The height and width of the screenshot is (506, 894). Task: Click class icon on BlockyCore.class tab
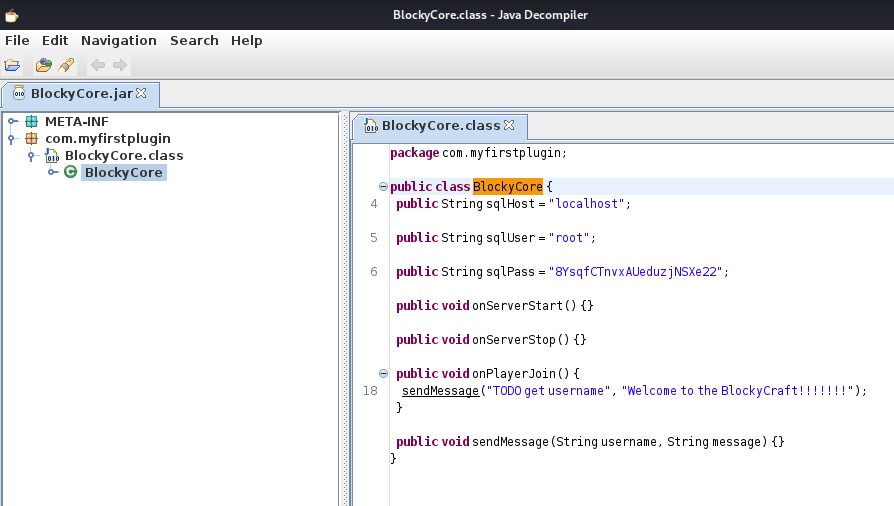point(371,126)
